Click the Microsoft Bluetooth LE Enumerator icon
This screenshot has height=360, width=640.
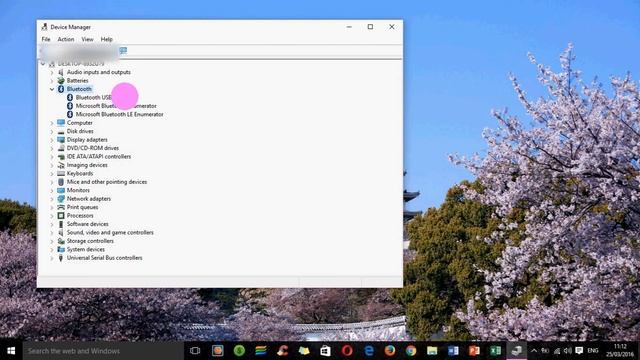tap(70, 114)
